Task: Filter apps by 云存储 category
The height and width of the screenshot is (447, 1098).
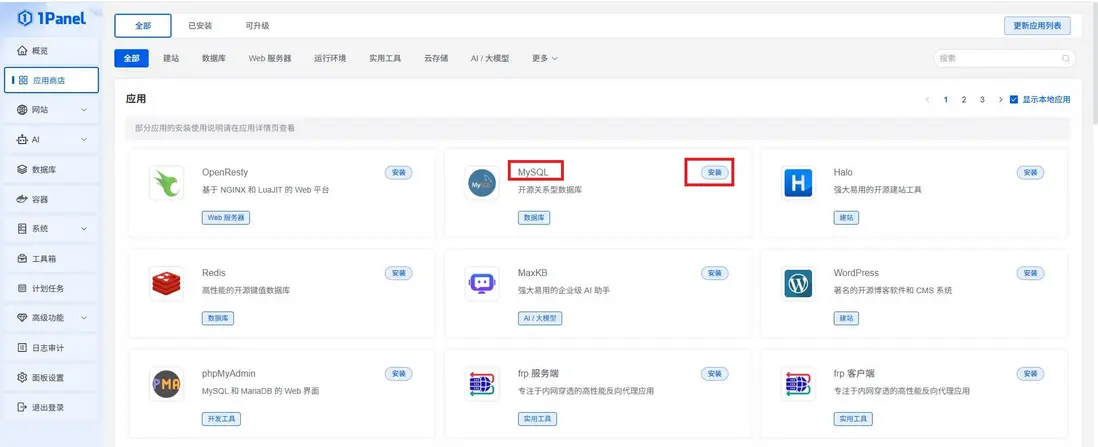Action: 436,58
